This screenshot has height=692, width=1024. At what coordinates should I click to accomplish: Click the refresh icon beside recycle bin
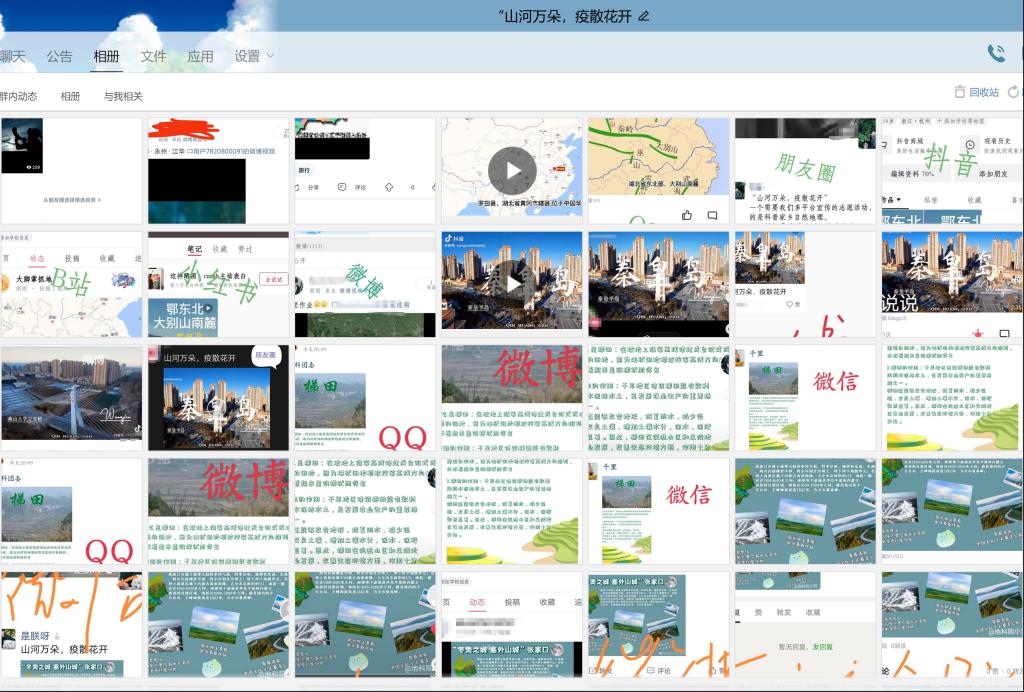pos(1014,92)
